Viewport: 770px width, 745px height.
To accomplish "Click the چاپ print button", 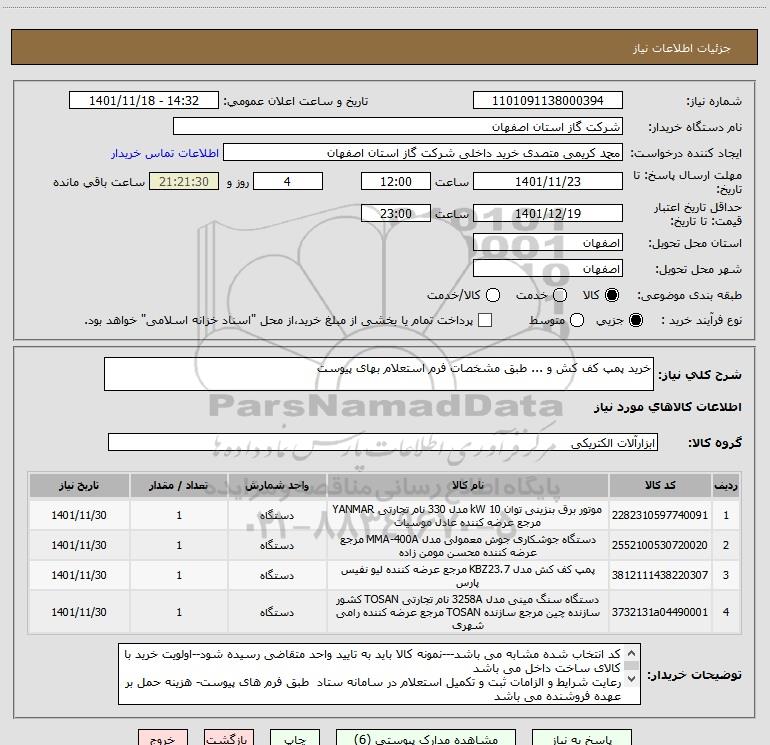I will pos(295,739).
